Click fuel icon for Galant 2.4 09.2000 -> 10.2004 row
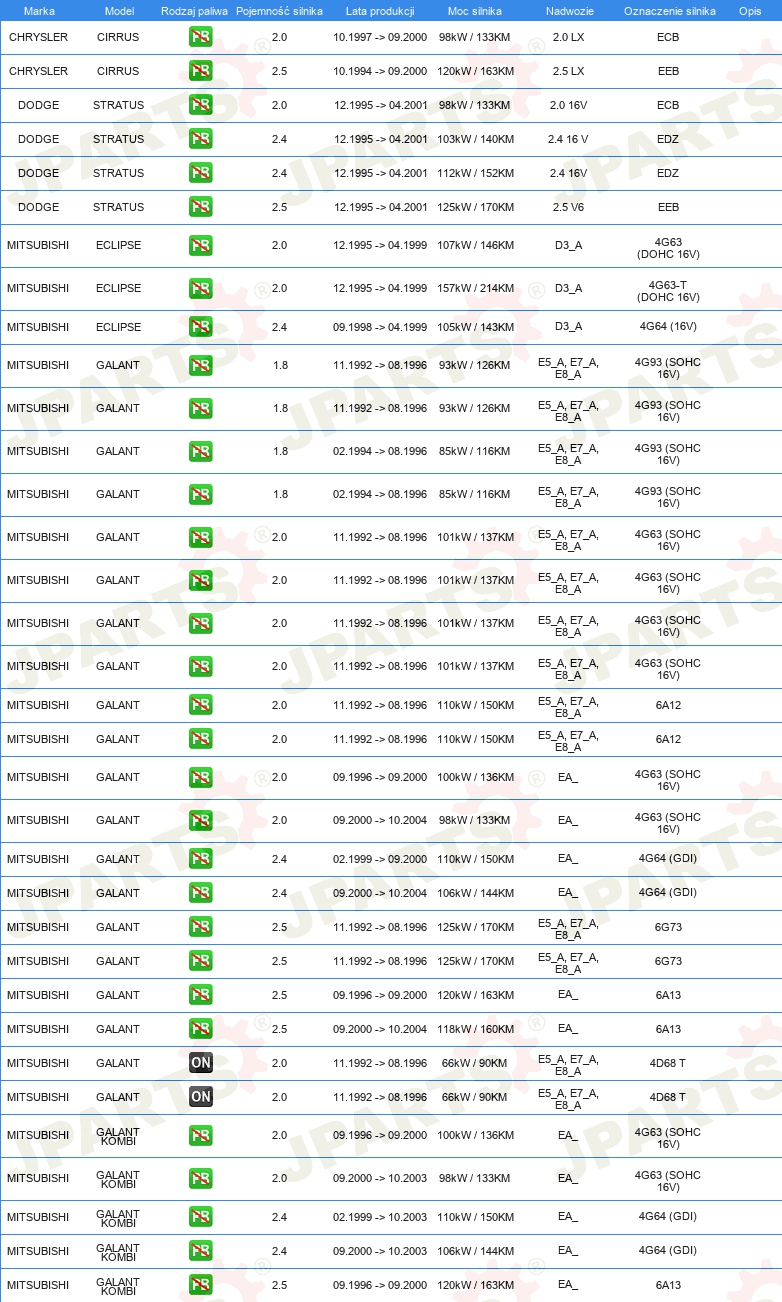The image size is (782, 1302). point(200,893)
